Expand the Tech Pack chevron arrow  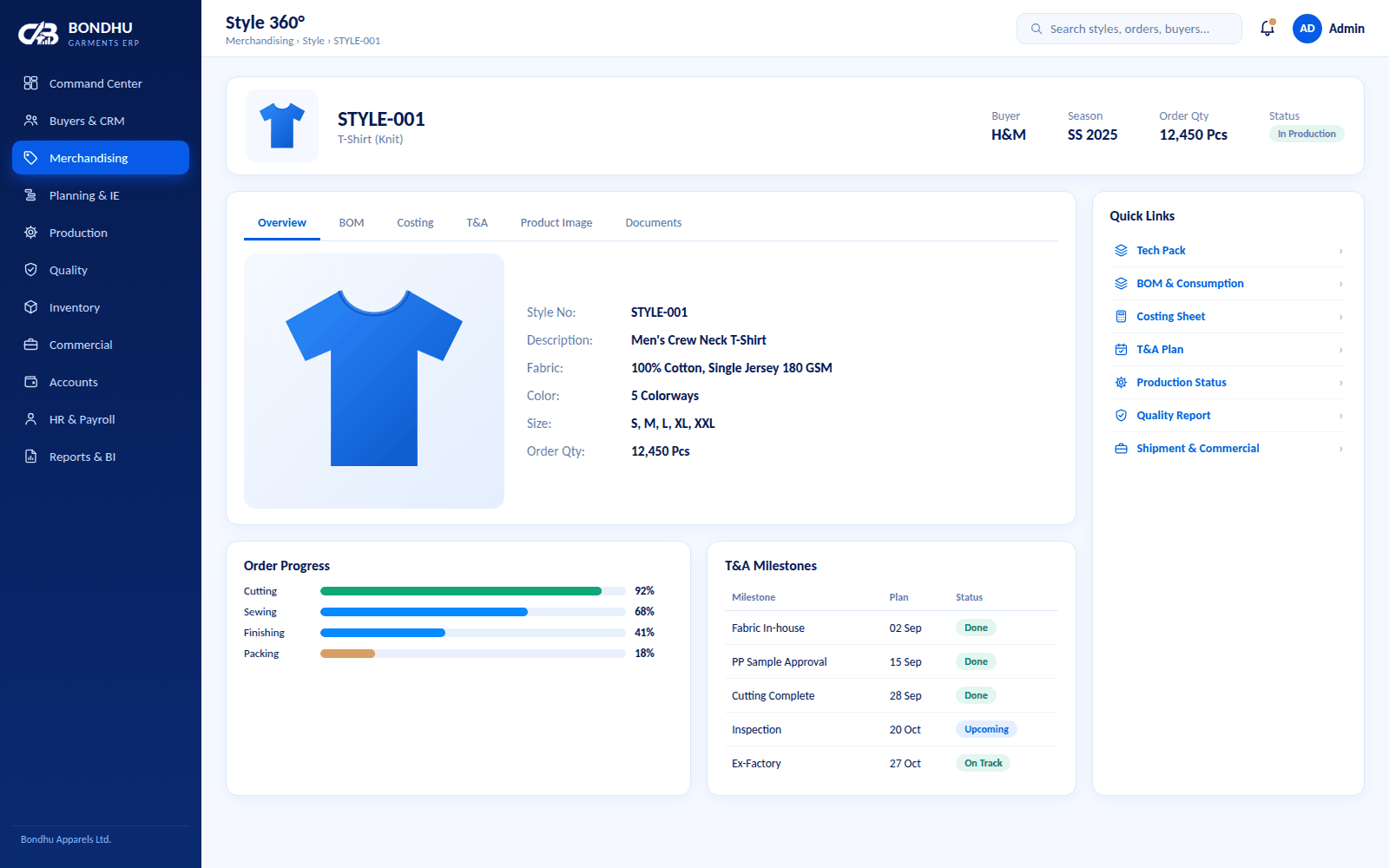(1341, 251)
